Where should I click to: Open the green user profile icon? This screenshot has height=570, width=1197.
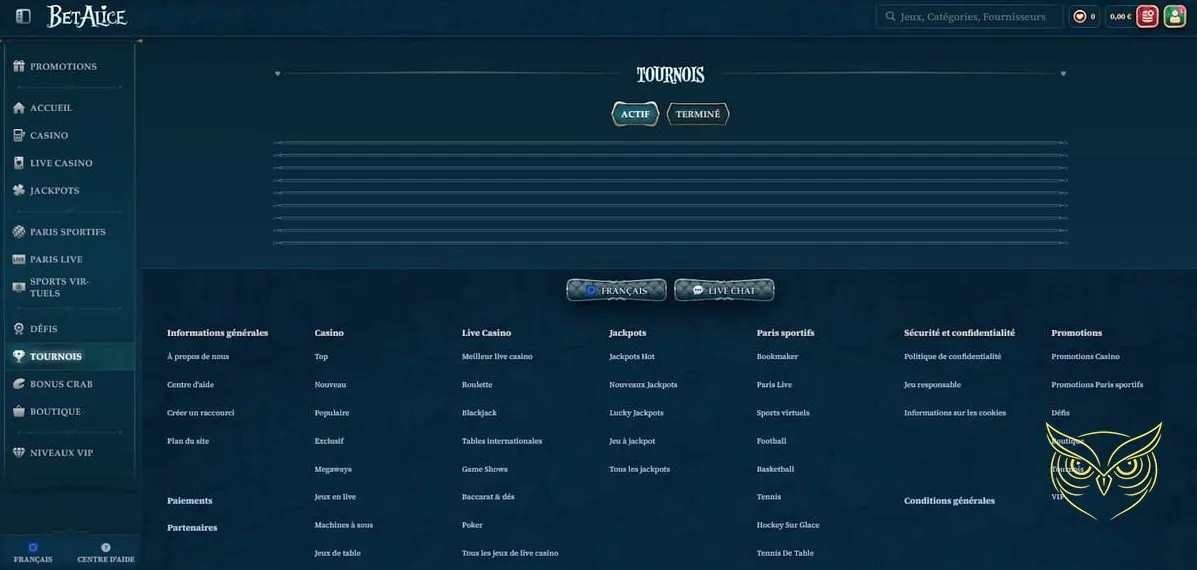coord(1174,16)
